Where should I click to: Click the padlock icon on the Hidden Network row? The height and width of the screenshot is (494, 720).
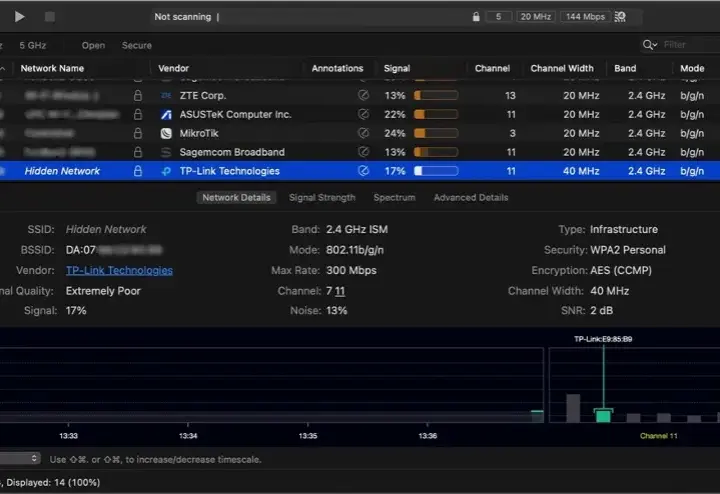coord(138,171)
